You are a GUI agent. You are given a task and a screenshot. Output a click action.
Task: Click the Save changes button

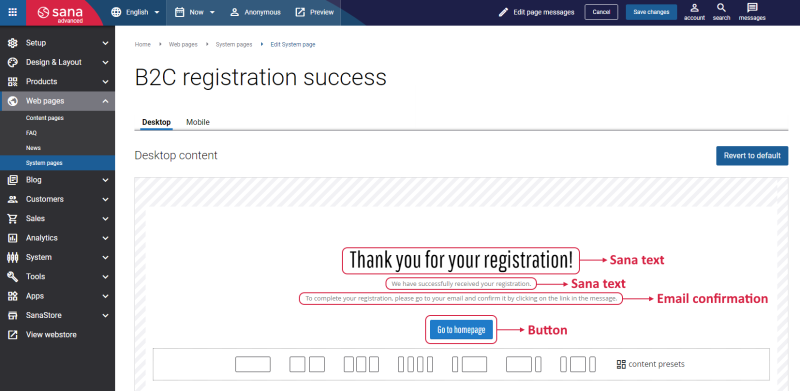pos(651,12)
